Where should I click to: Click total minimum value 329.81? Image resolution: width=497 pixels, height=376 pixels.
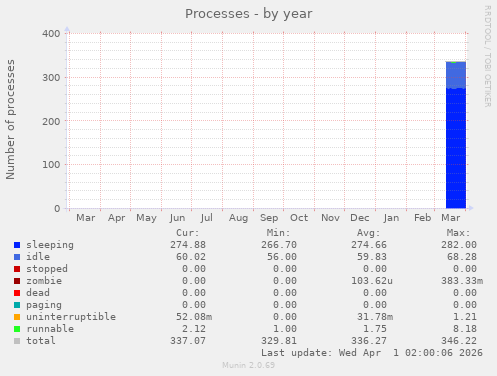coord(279,341)
